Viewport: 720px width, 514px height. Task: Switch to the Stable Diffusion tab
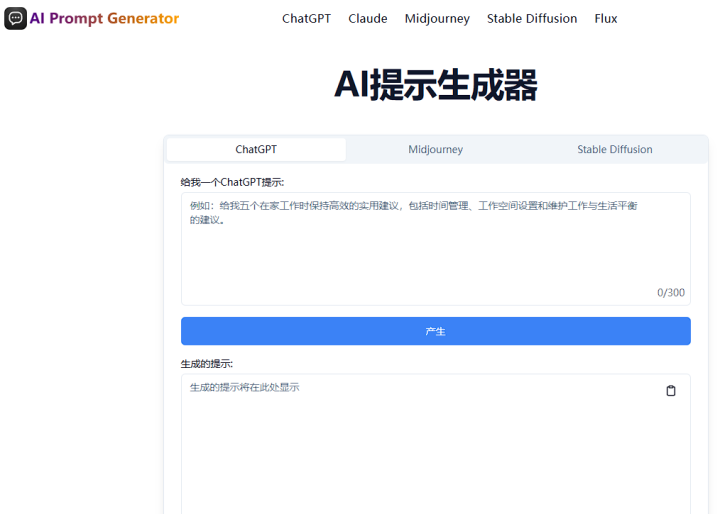pyautogui.click(x=614, y=149)
